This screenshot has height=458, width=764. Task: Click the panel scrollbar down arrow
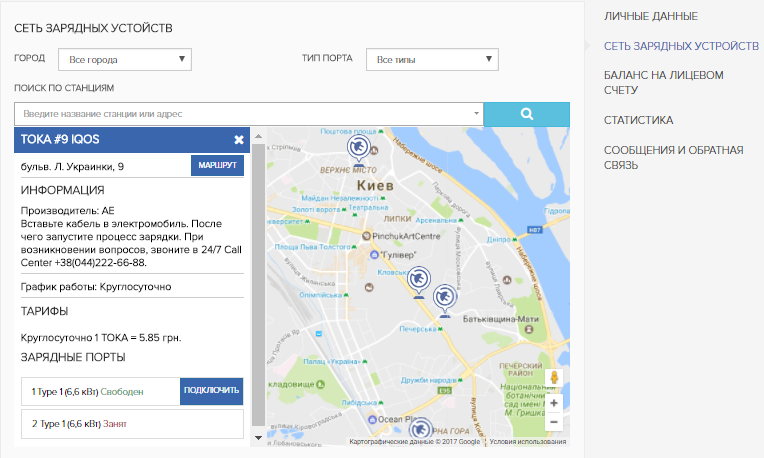[258, 437]
